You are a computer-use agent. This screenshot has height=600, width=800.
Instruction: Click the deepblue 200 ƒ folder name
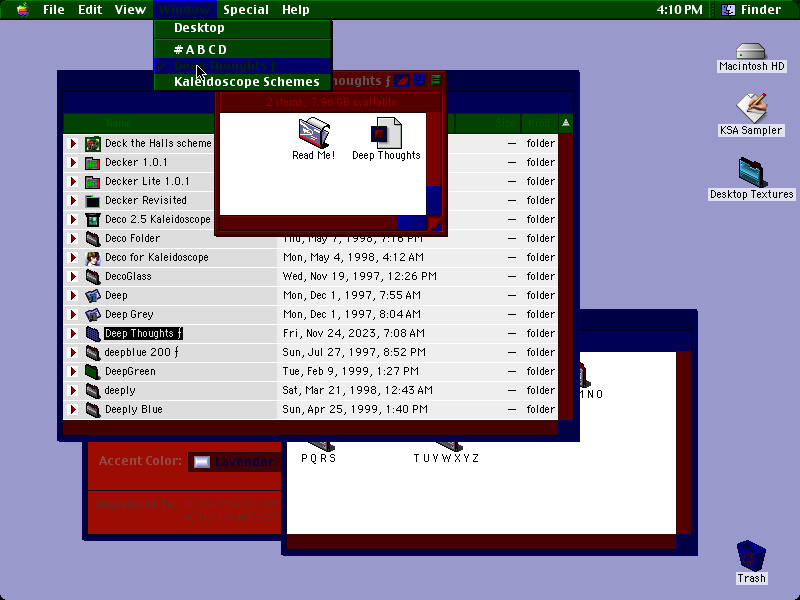(141, 353)
